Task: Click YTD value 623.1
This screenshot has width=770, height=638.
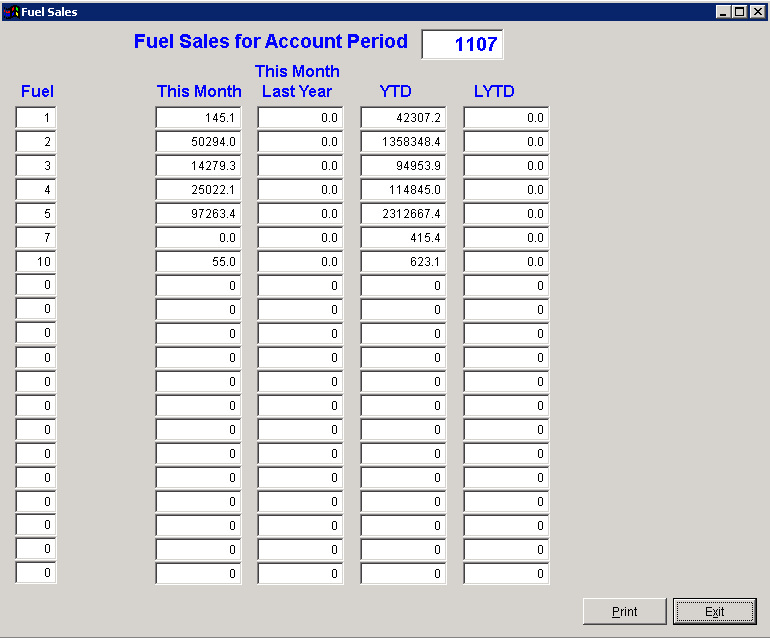Action: tap(403, 262)
